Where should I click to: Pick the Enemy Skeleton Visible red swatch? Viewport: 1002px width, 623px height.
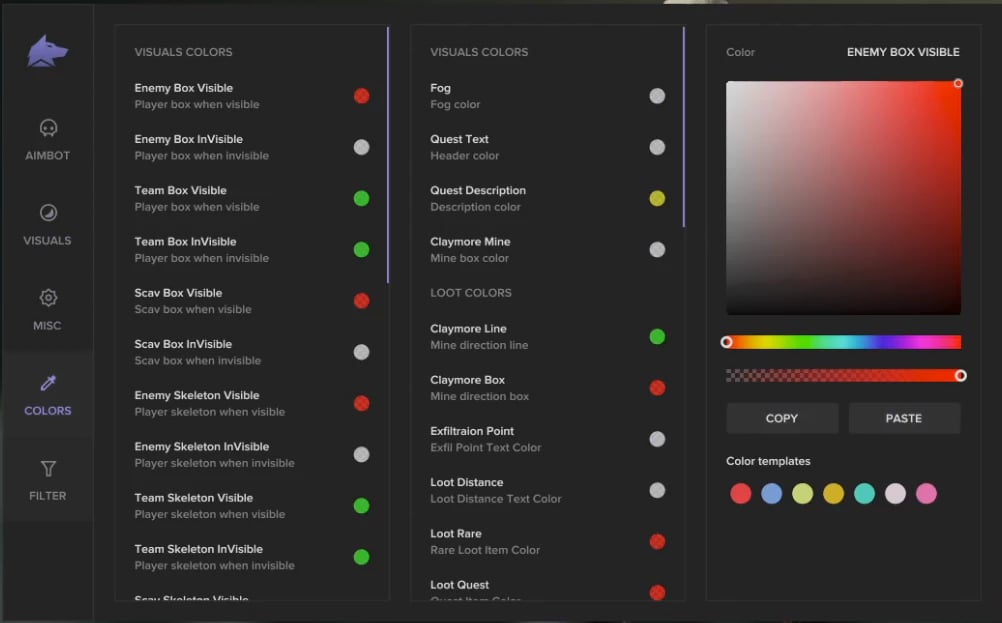point(361,403)
